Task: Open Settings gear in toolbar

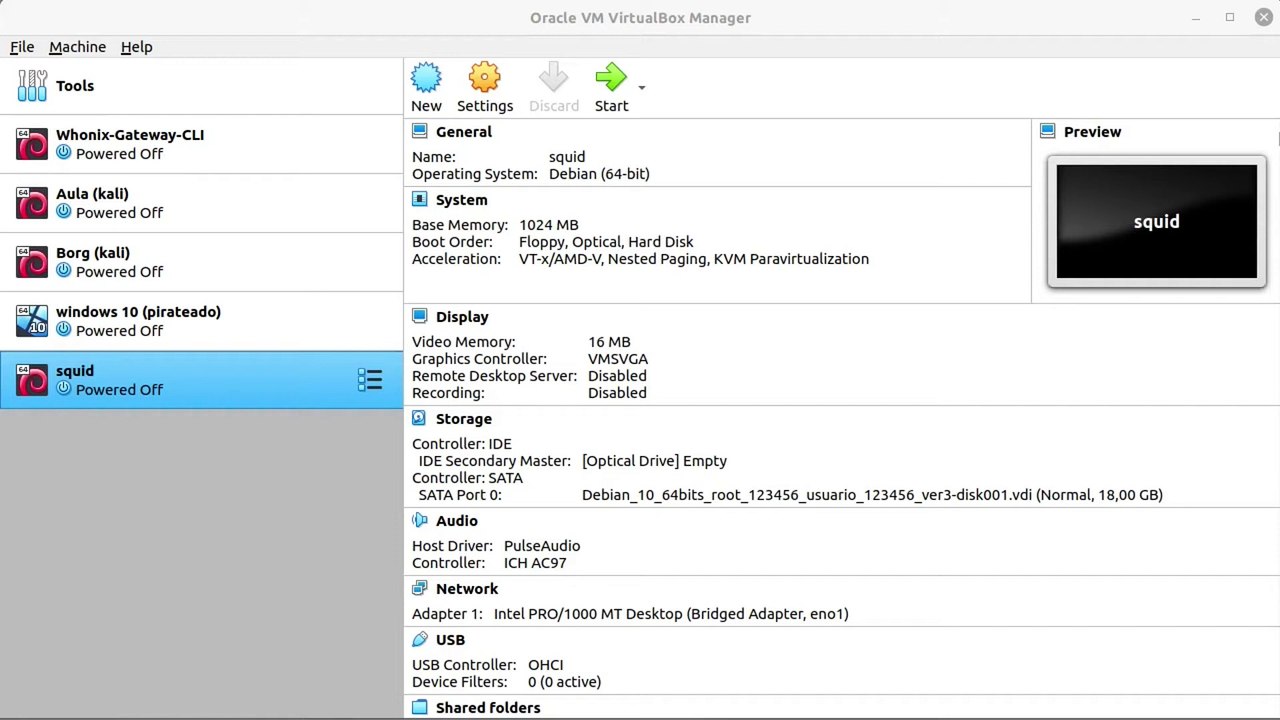Action: [484, 78]
